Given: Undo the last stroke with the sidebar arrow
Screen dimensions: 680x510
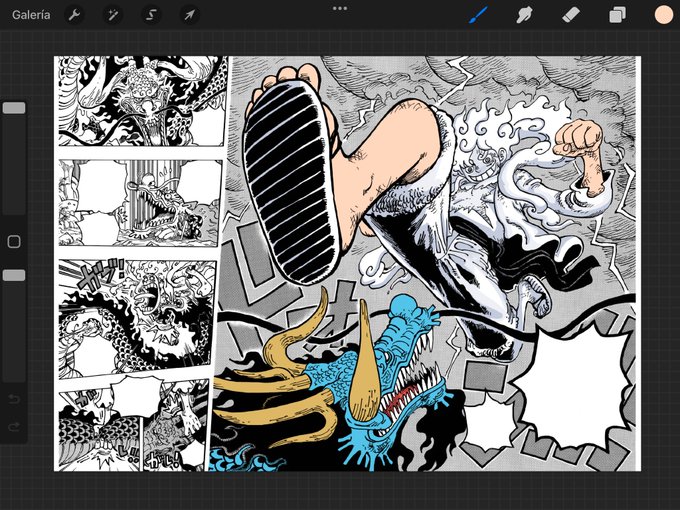Looking at the screenshot, I should tap(14, 399).
